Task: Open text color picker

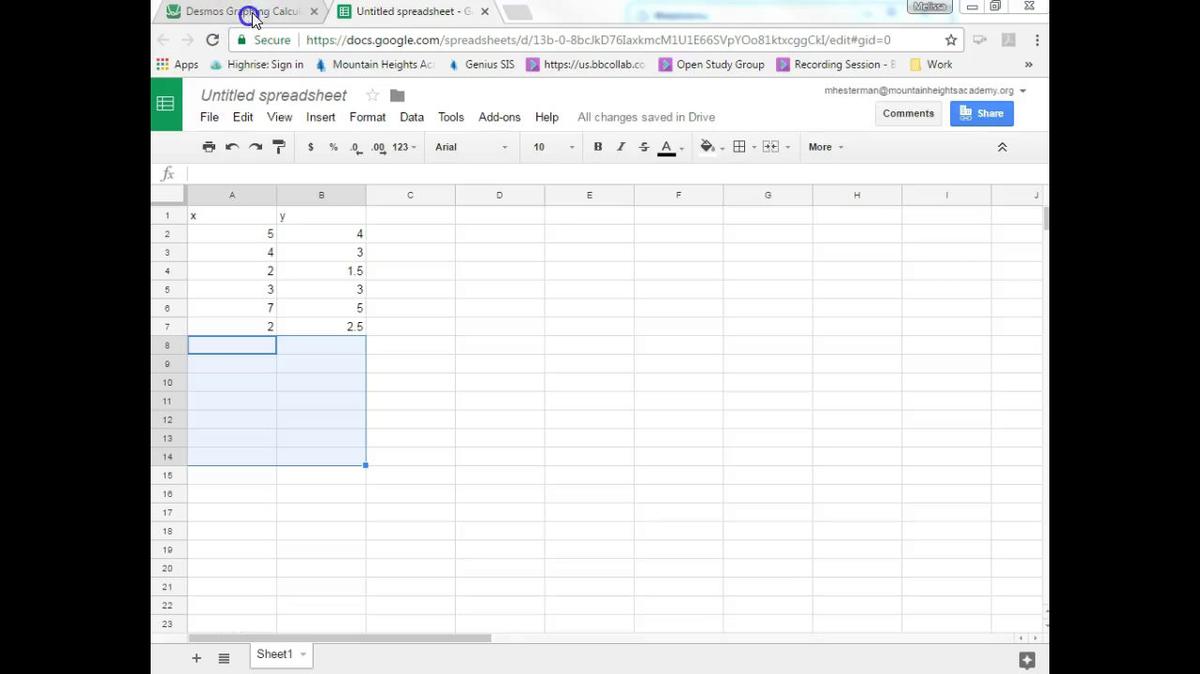Action: click(x=666, y=148)
